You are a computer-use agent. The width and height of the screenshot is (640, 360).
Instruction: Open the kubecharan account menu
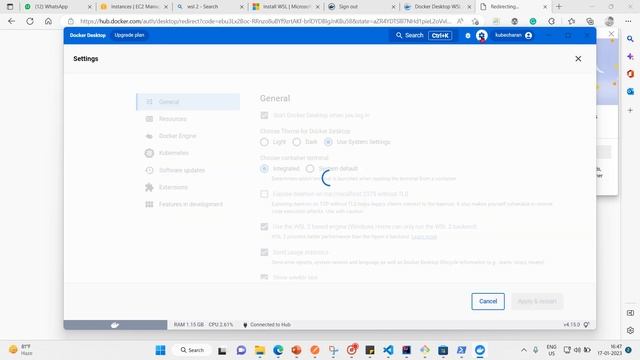[x=513, y=36]
